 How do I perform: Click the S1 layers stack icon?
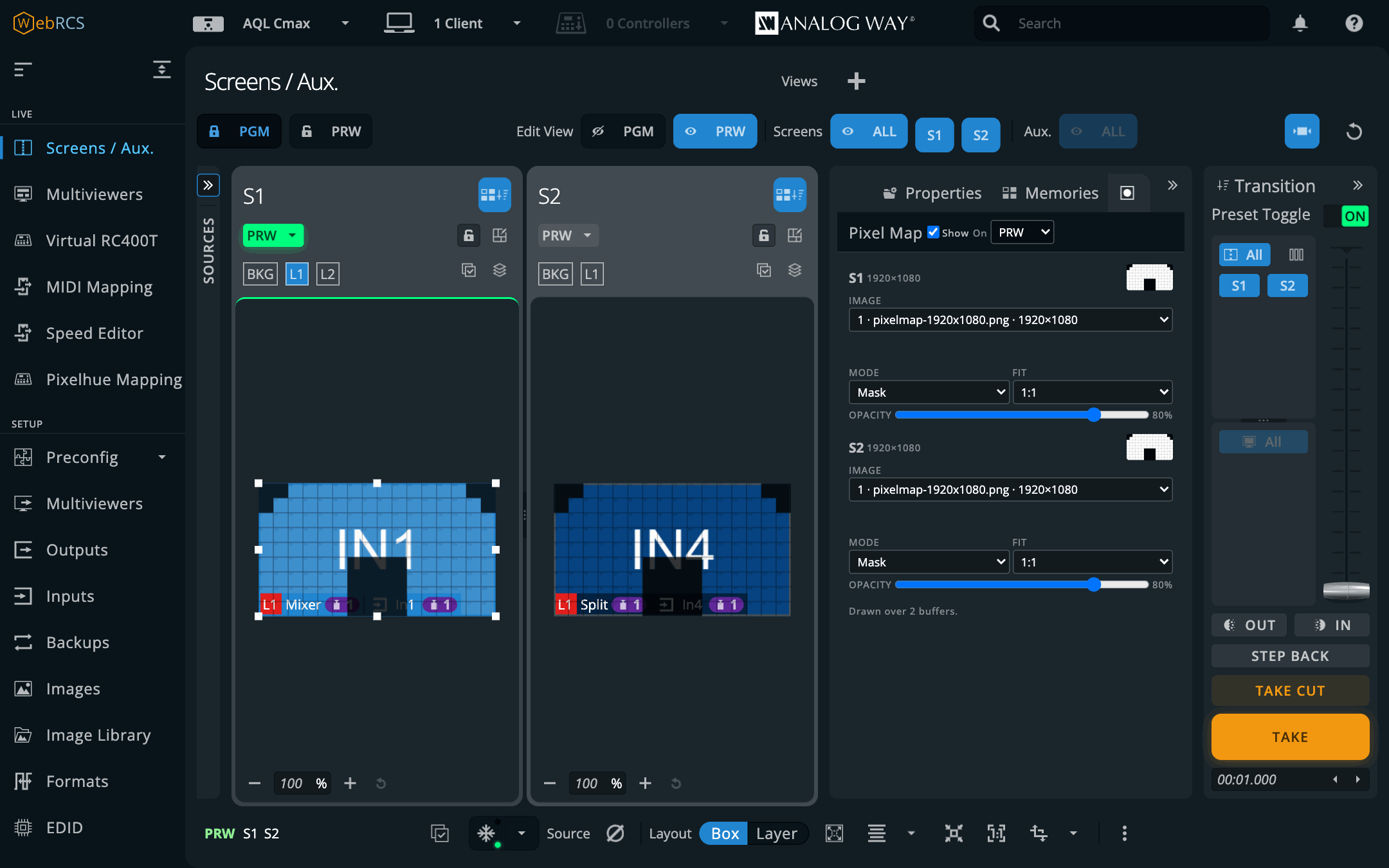coord(500,270)
